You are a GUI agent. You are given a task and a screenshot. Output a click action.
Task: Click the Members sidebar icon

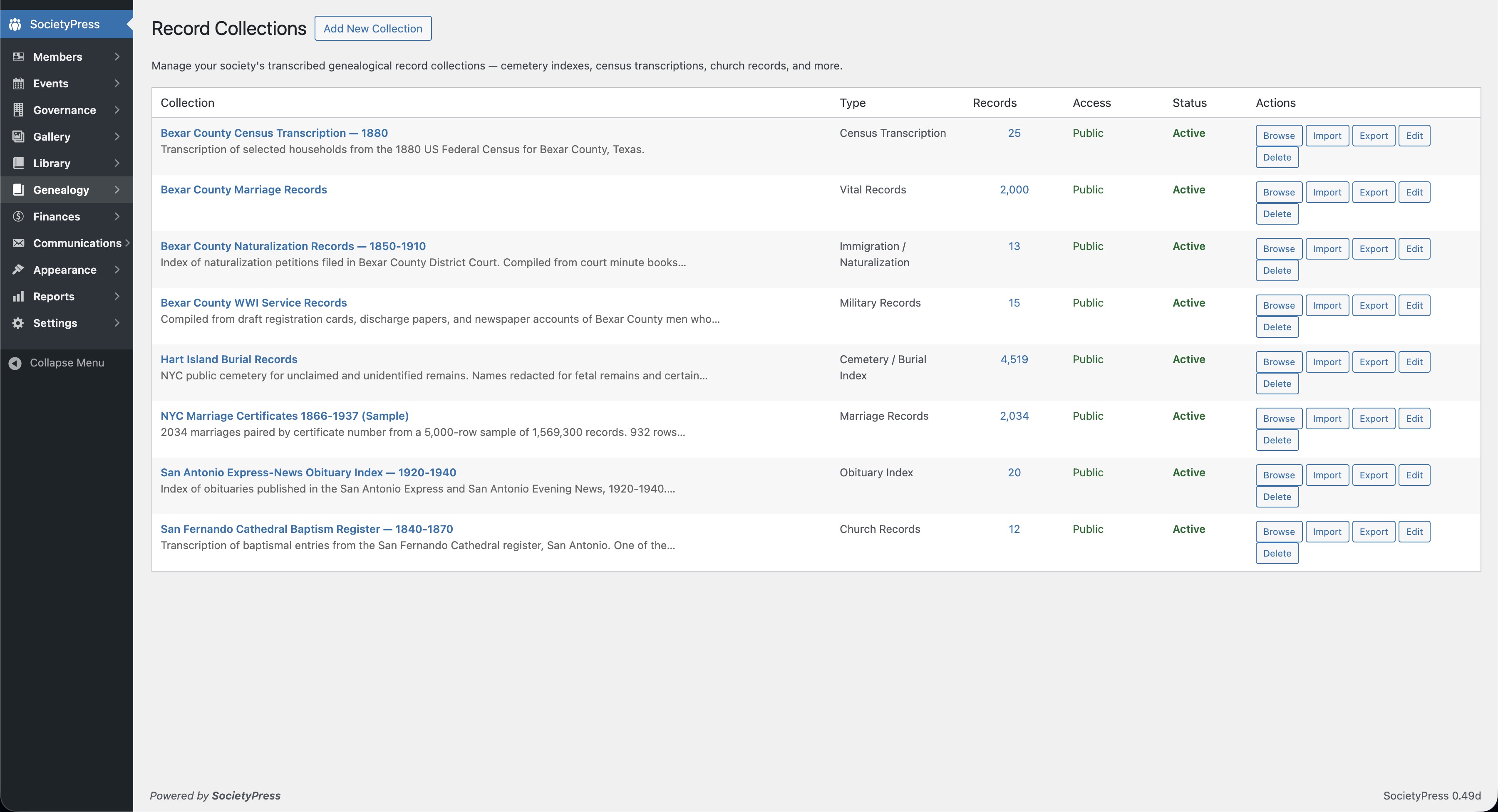click(18, 57)
